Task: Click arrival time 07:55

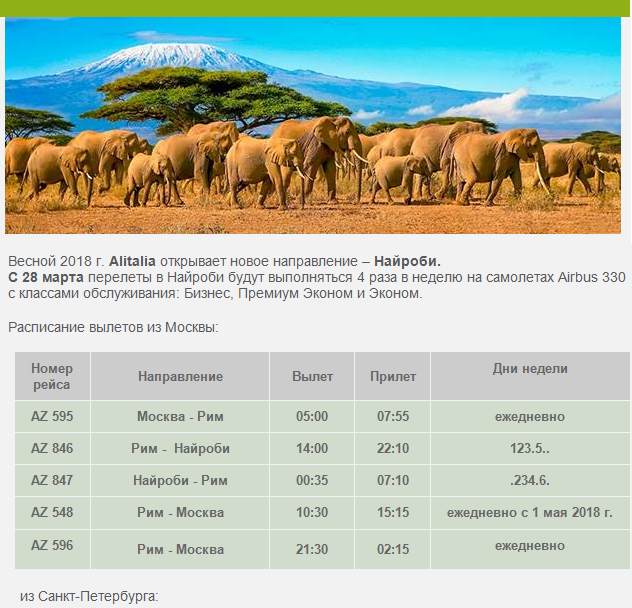Action: 393,416
